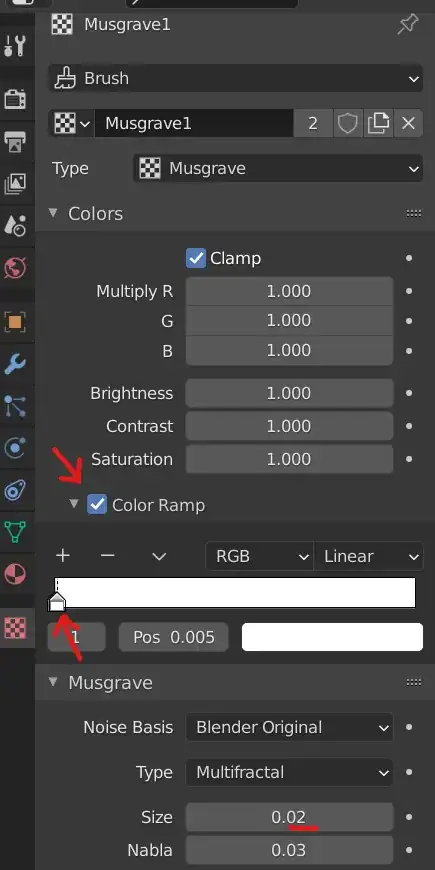Open the World properties tab icon
Screen dimensions: 435x870
pyautogui.click(x=15, y=268)
